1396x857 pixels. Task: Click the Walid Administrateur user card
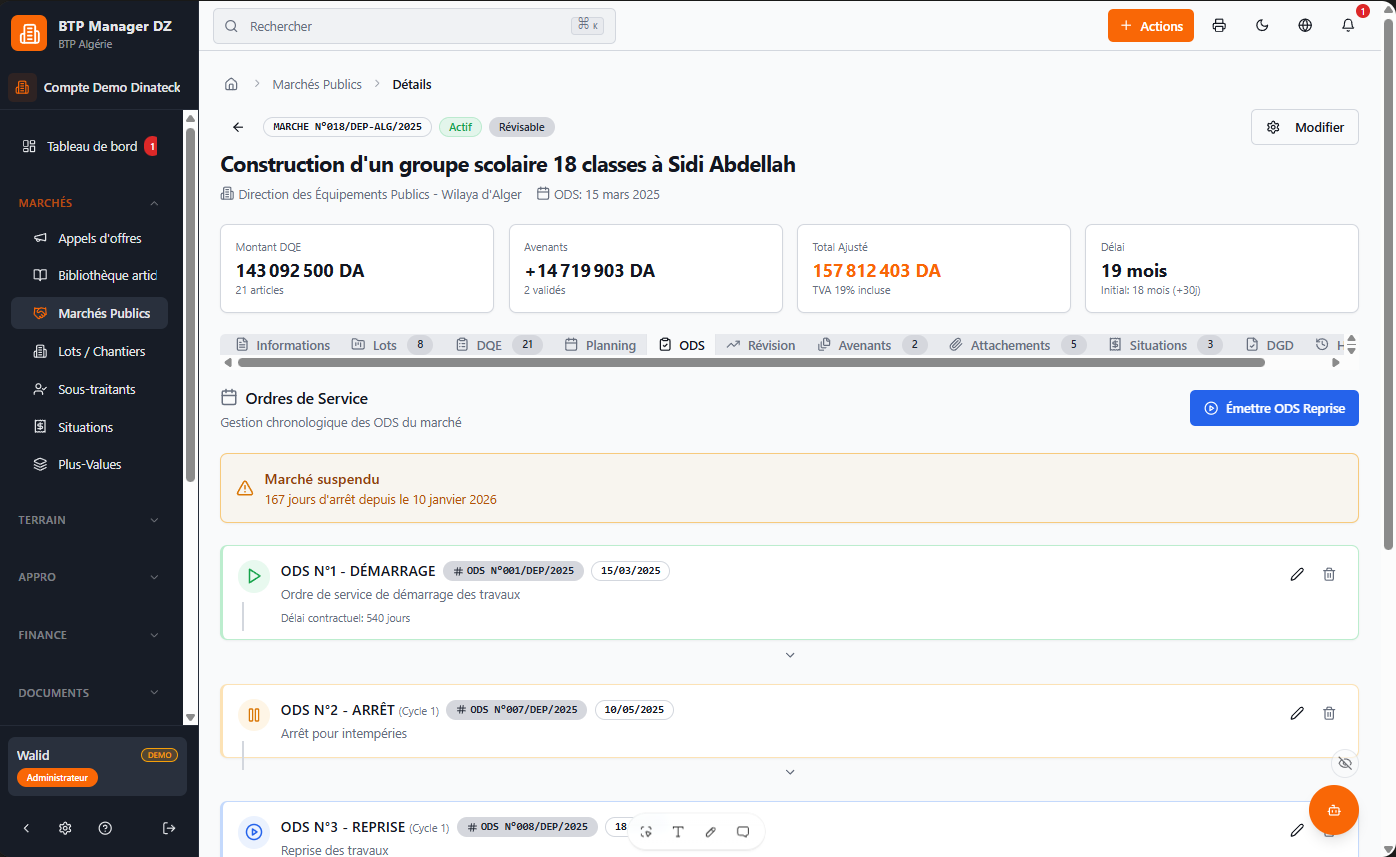97,767
